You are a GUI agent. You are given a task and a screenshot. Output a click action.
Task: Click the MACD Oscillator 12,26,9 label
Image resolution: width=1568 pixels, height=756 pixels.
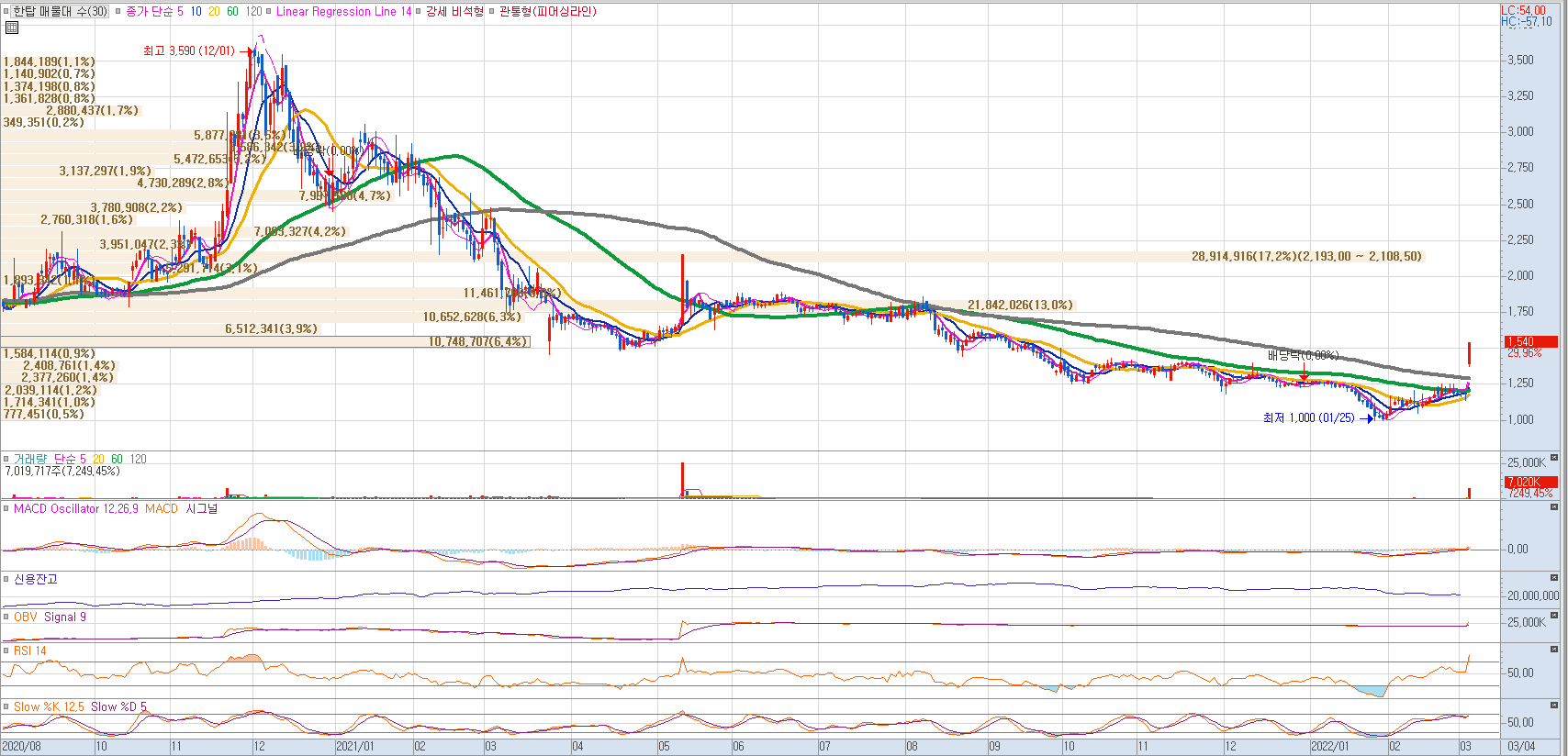tap(76, 508)
